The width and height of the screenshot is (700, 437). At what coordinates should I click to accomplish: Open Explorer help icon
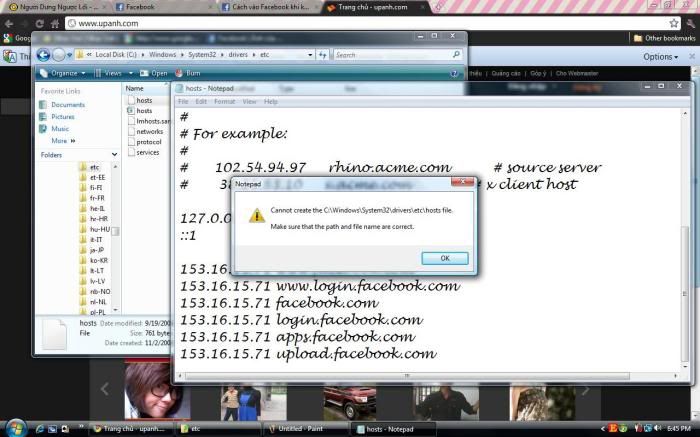(x=454, y=74)
